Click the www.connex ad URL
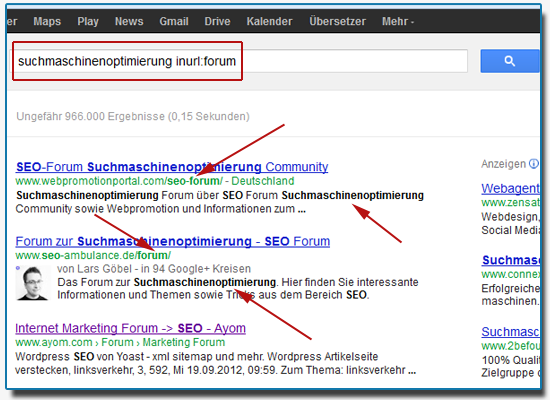The image size is (550, 400). tap(510, 274)
